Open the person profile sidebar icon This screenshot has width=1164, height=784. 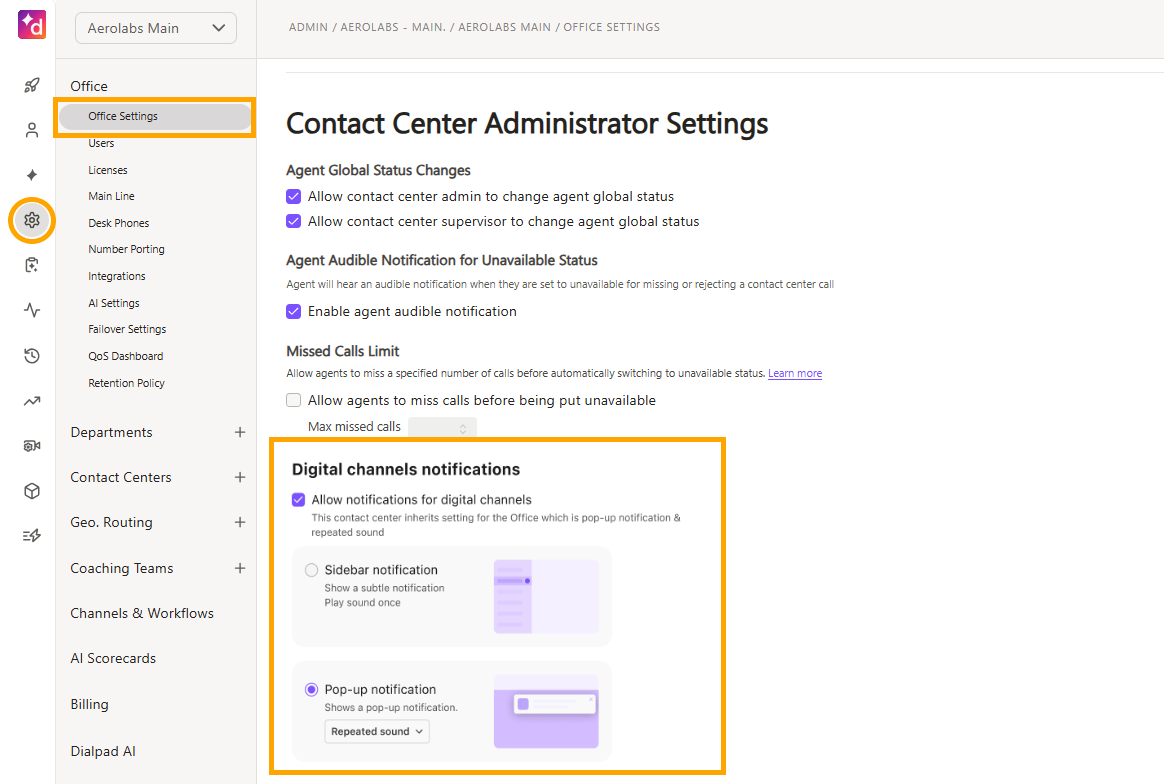tap(32, 131)
